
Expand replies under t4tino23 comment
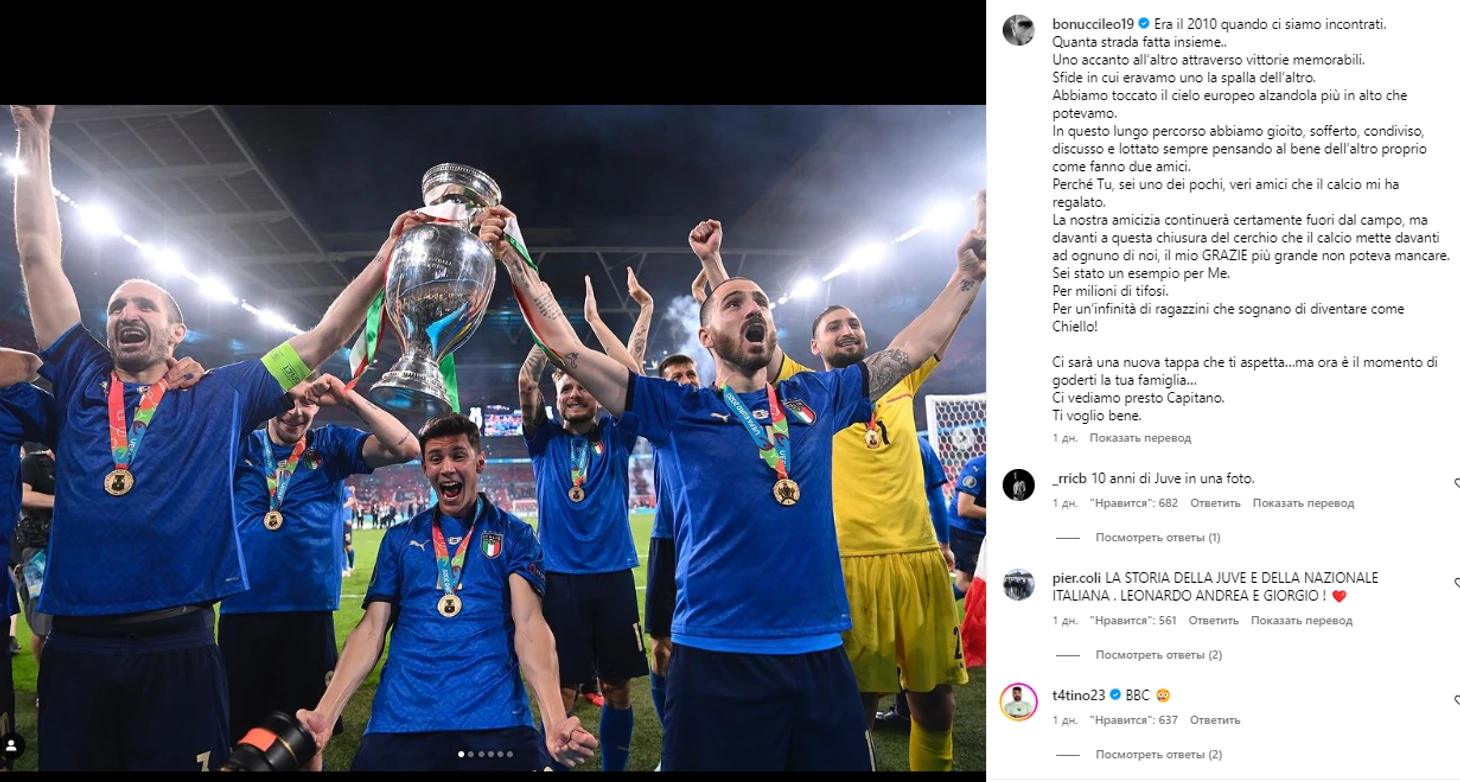point(1158,755)
